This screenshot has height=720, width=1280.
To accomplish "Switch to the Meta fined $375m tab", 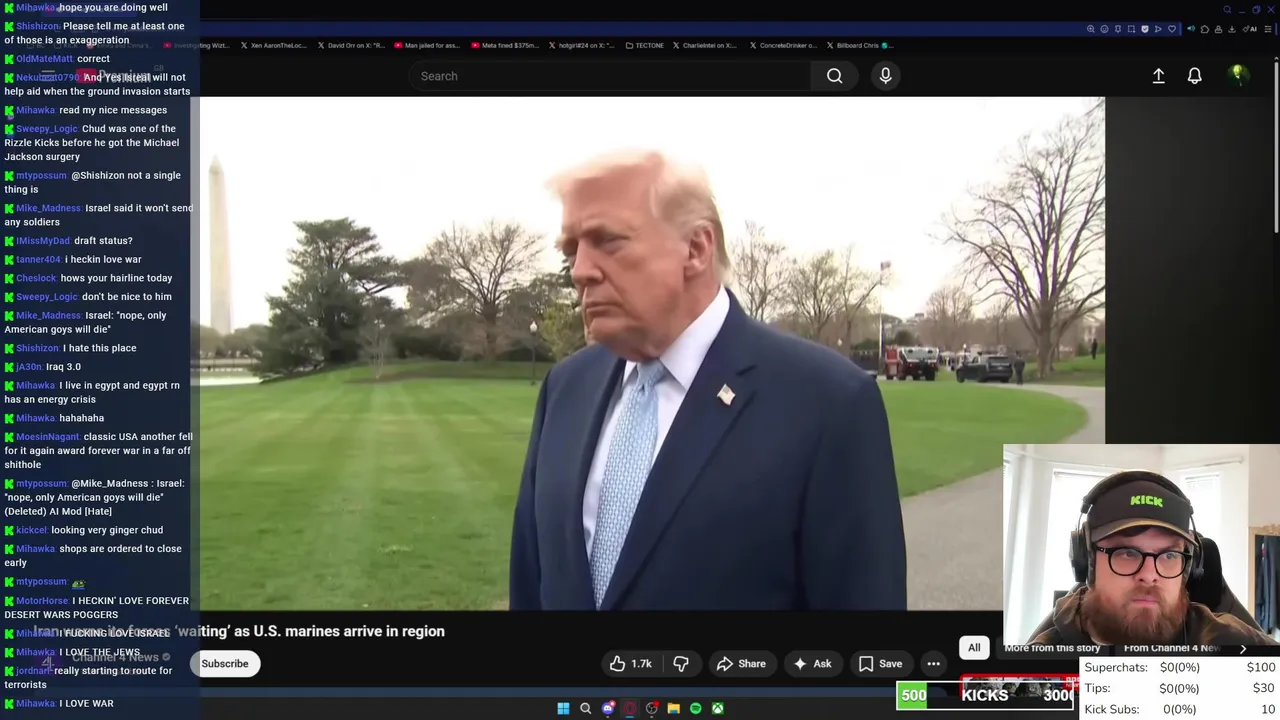I will pyautogui.click(x=504, y=45).
